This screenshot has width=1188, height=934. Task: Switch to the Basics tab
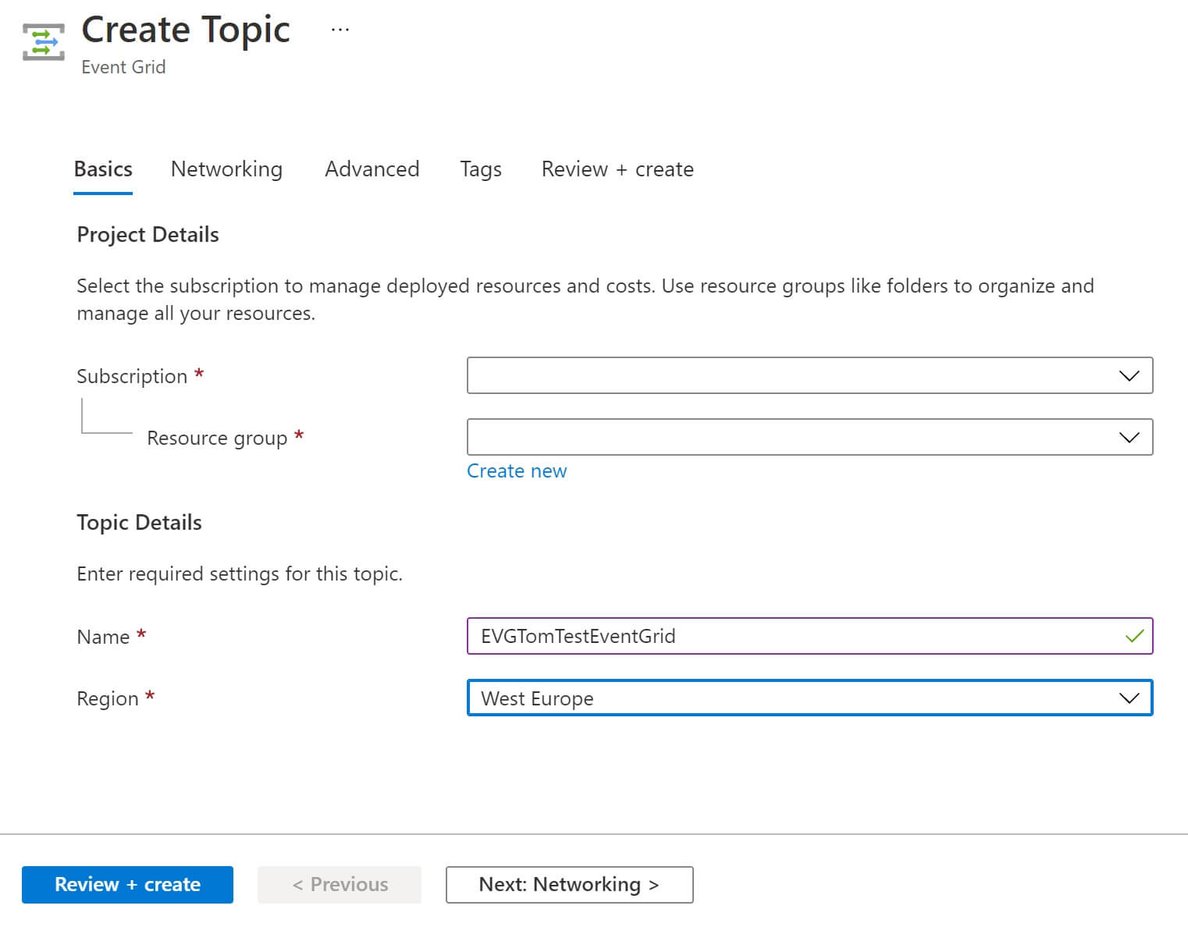point(103,169)
